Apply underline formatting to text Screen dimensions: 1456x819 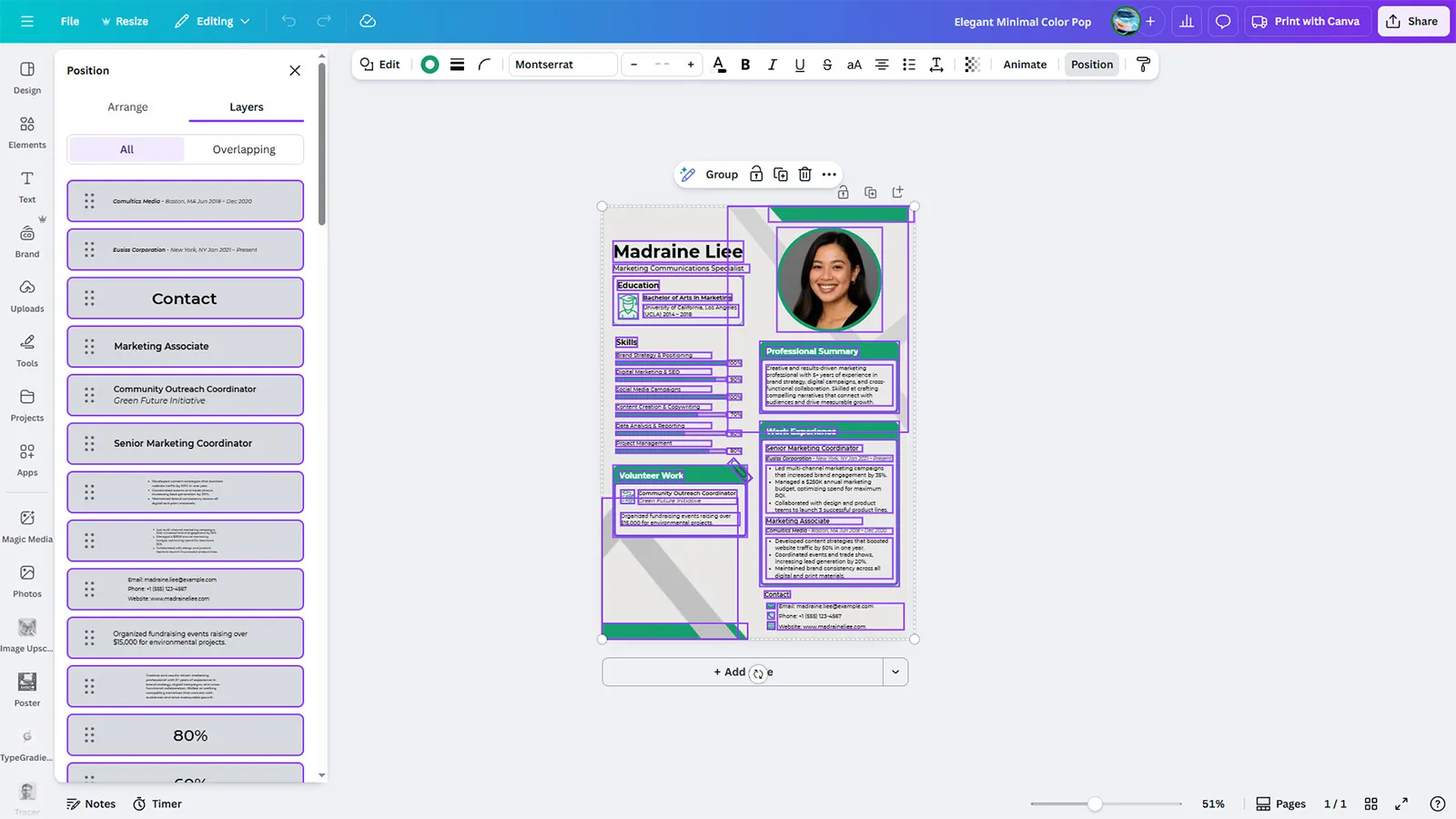pyautogui.click(x=800, y=65)
